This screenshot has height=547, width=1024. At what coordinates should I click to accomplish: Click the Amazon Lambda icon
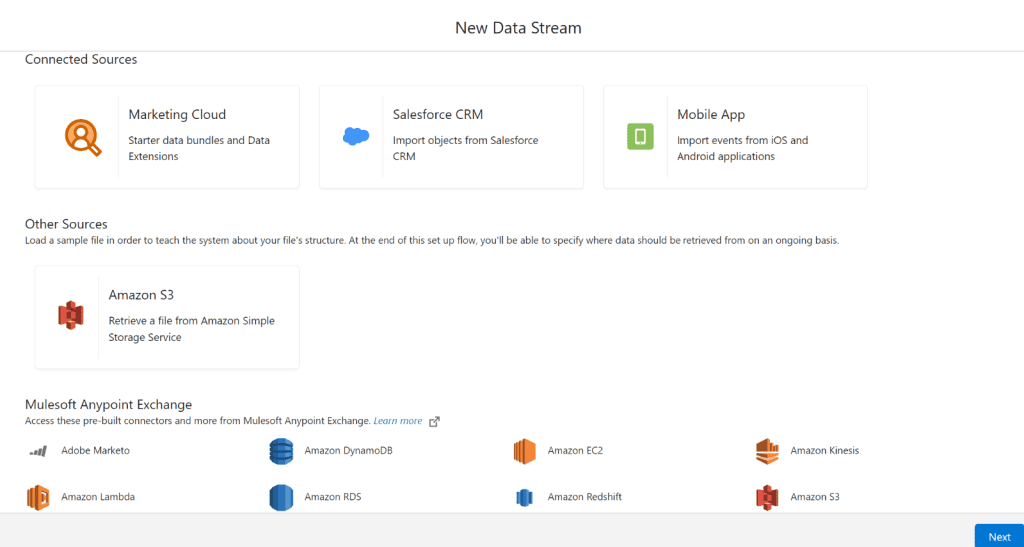[39, 497]
